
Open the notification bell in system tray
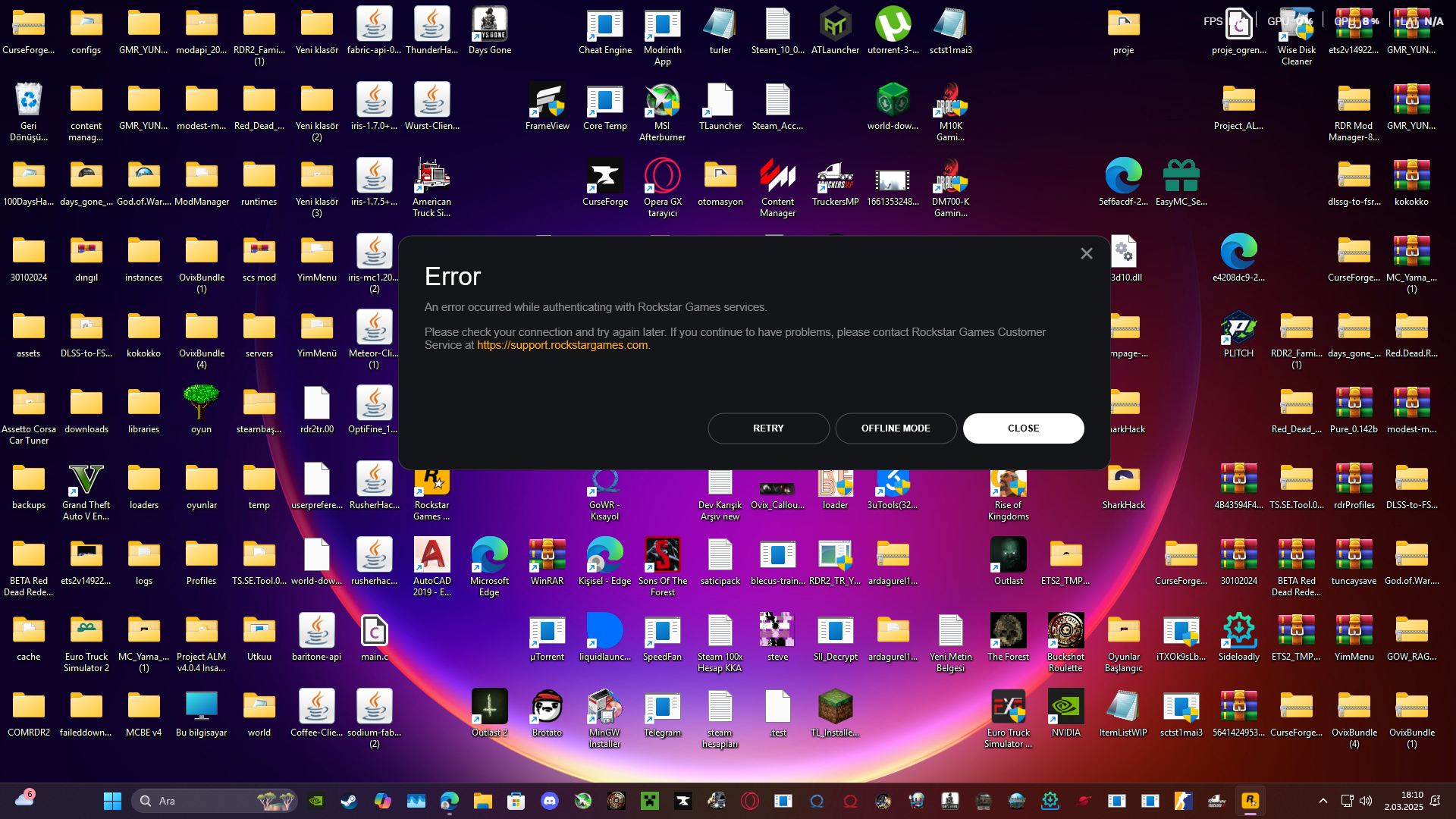[1436, 801]
